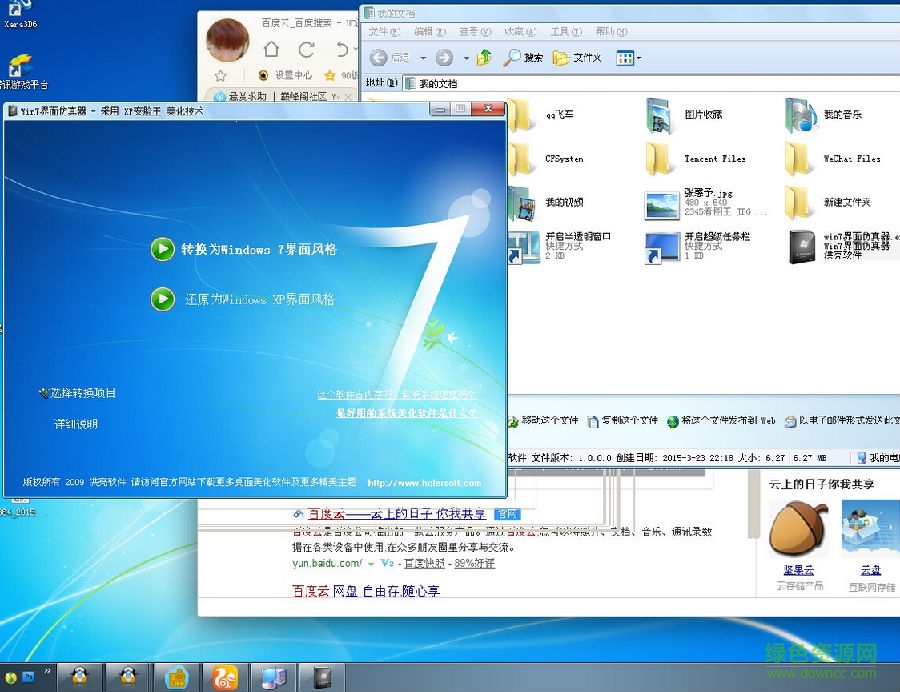Open the http://www.holersoft.com website link
The image size is (900, 692).
424,481
